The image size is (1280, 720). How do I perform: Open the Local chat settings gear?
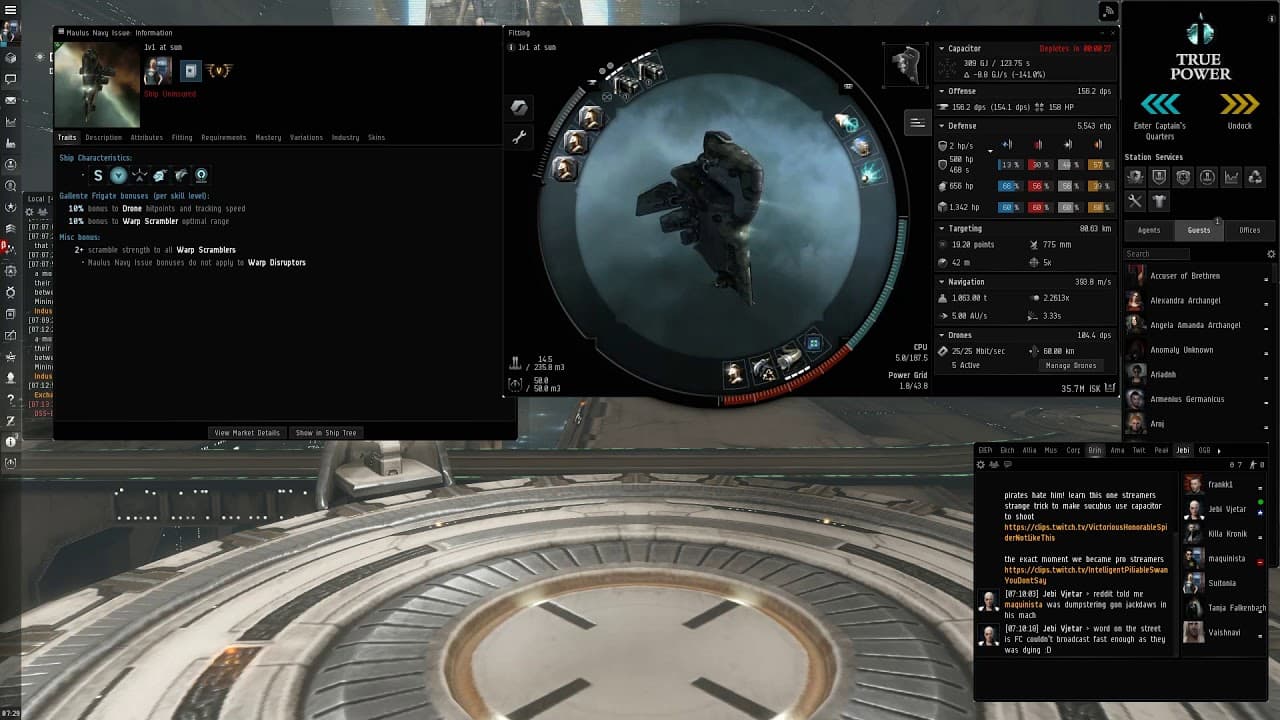(30, 212)
